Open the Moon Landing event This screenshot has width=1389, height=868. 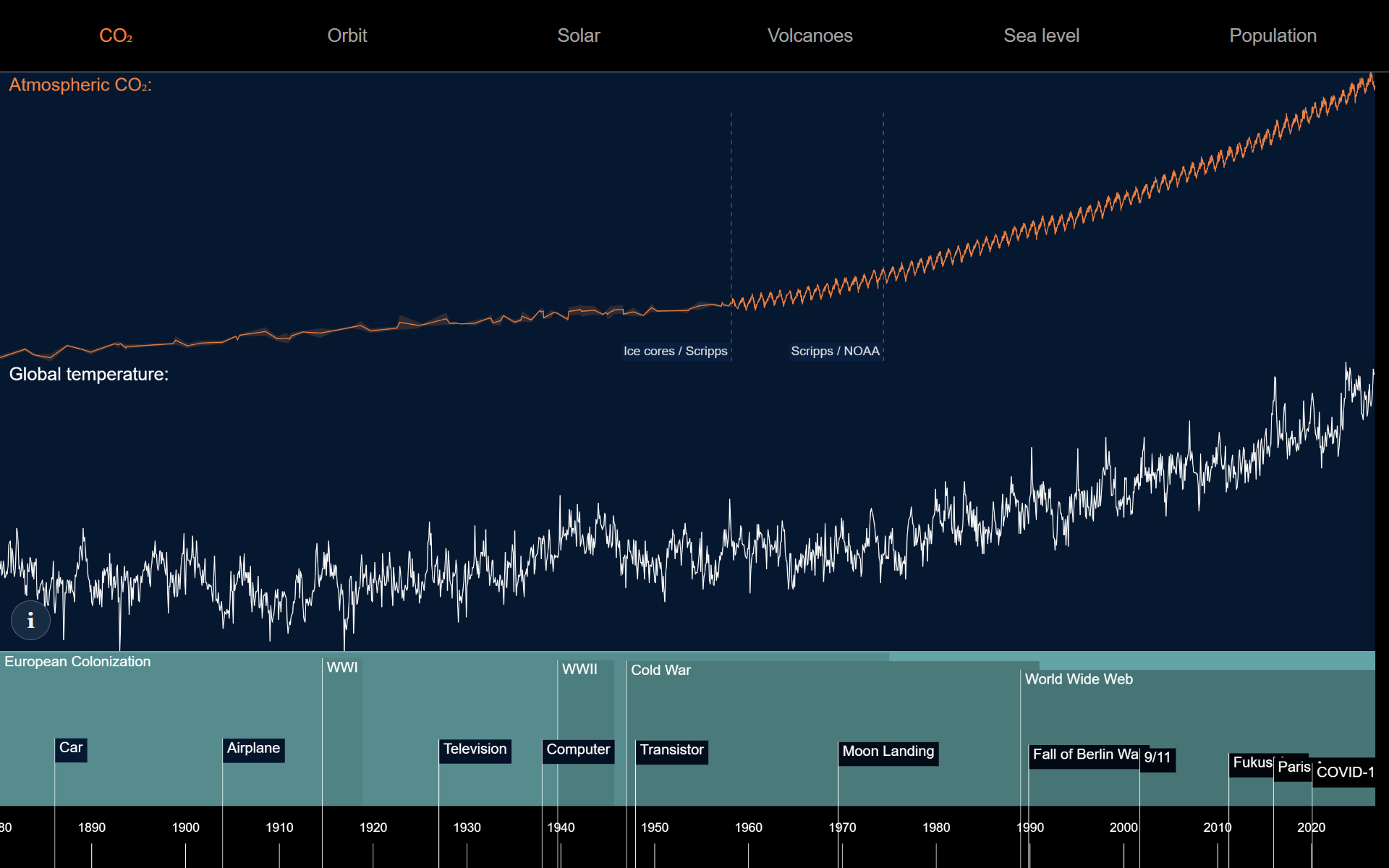pos(888,753)
